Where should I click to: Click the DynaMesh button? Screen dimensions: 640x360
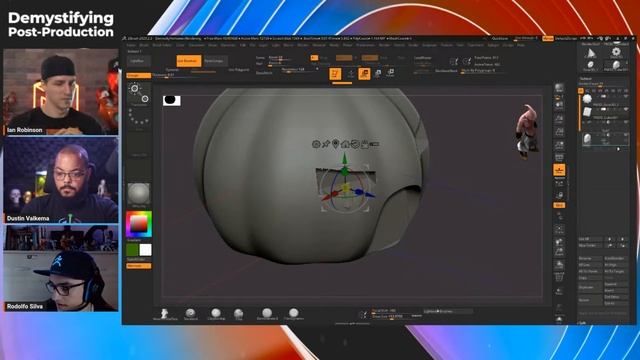[264, 73]
